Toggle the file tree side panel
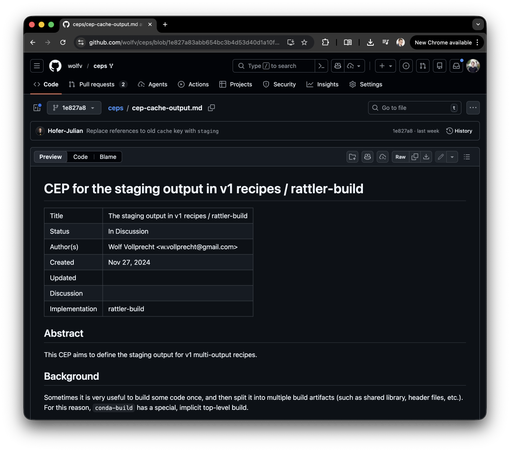The image size is (510, 451). [37, 108]
